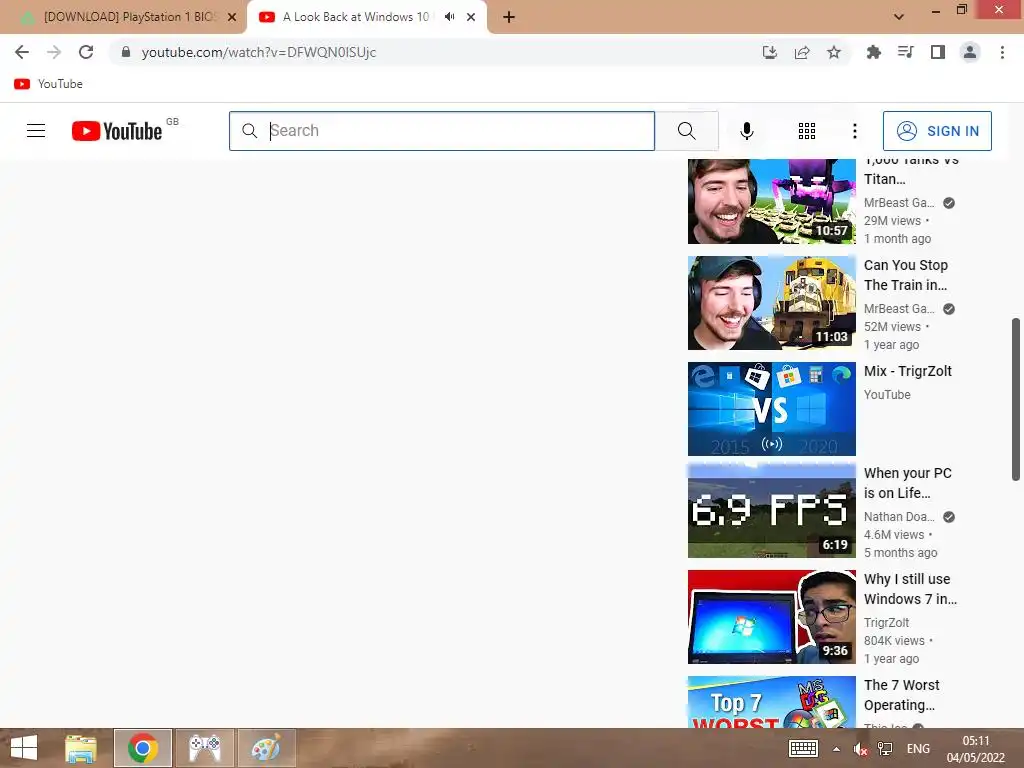Open YouTube settings three-dot menu
Image resolution: width=1024 pixels, height=768 pixels.
pyautogui.click(x=854, y=131)
